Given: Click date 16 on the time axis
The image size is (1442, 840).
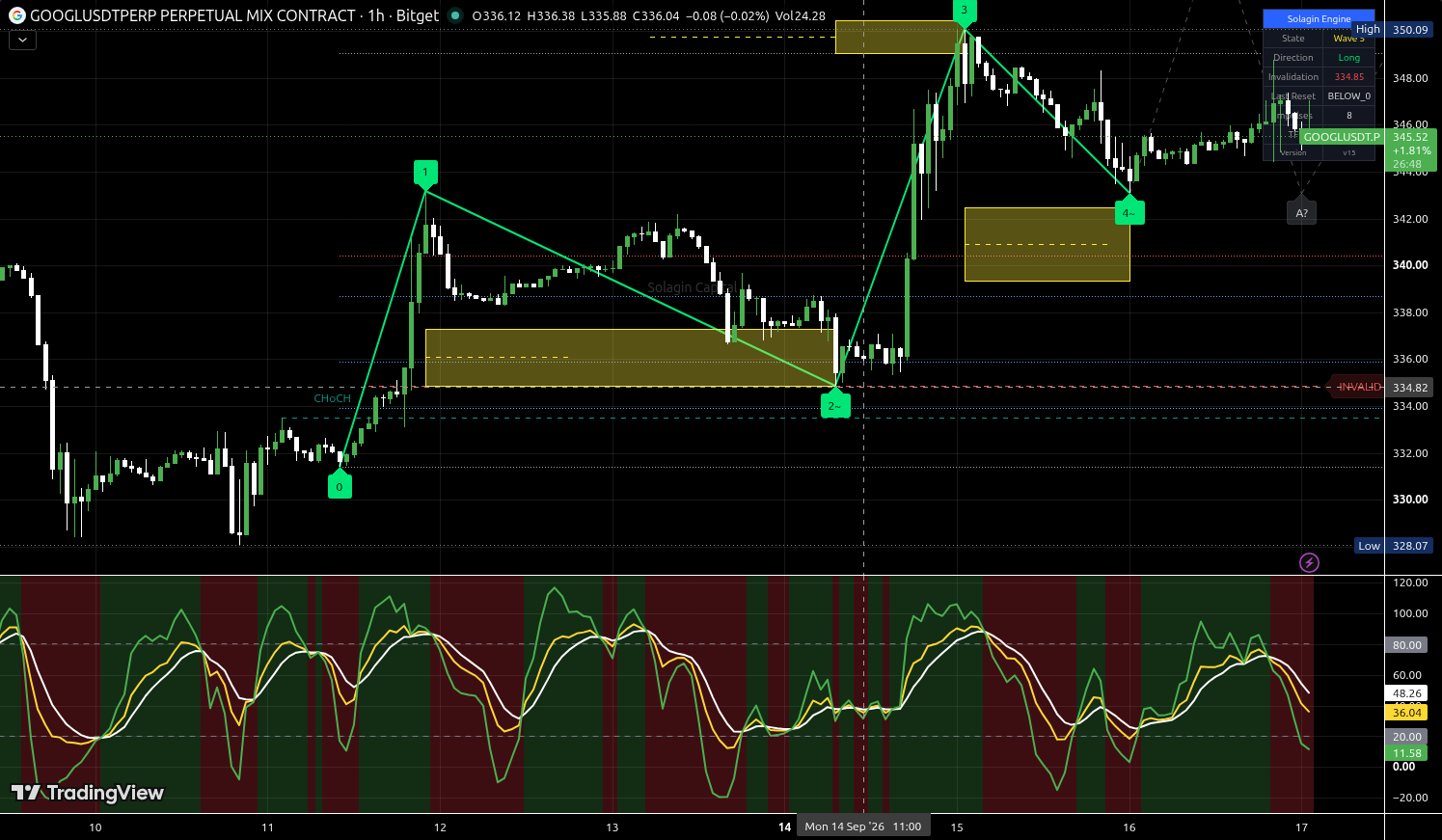Looking at the screenshot, I should coord(1129,826).
